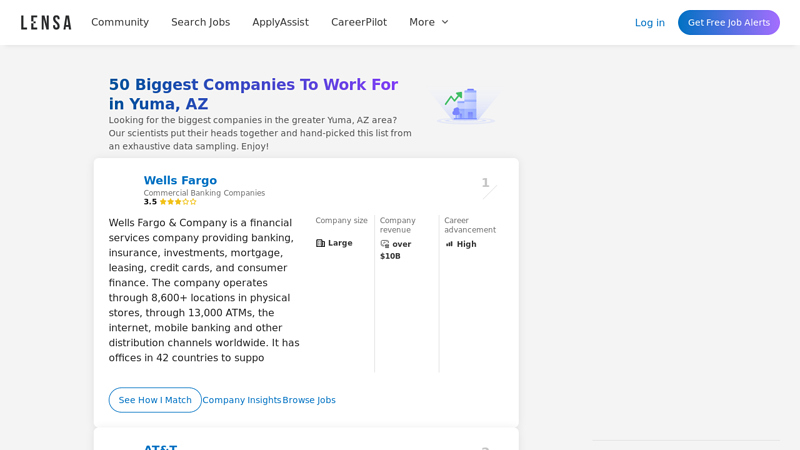
Task: Click the AT&T company title
Action: pos(160,446)
